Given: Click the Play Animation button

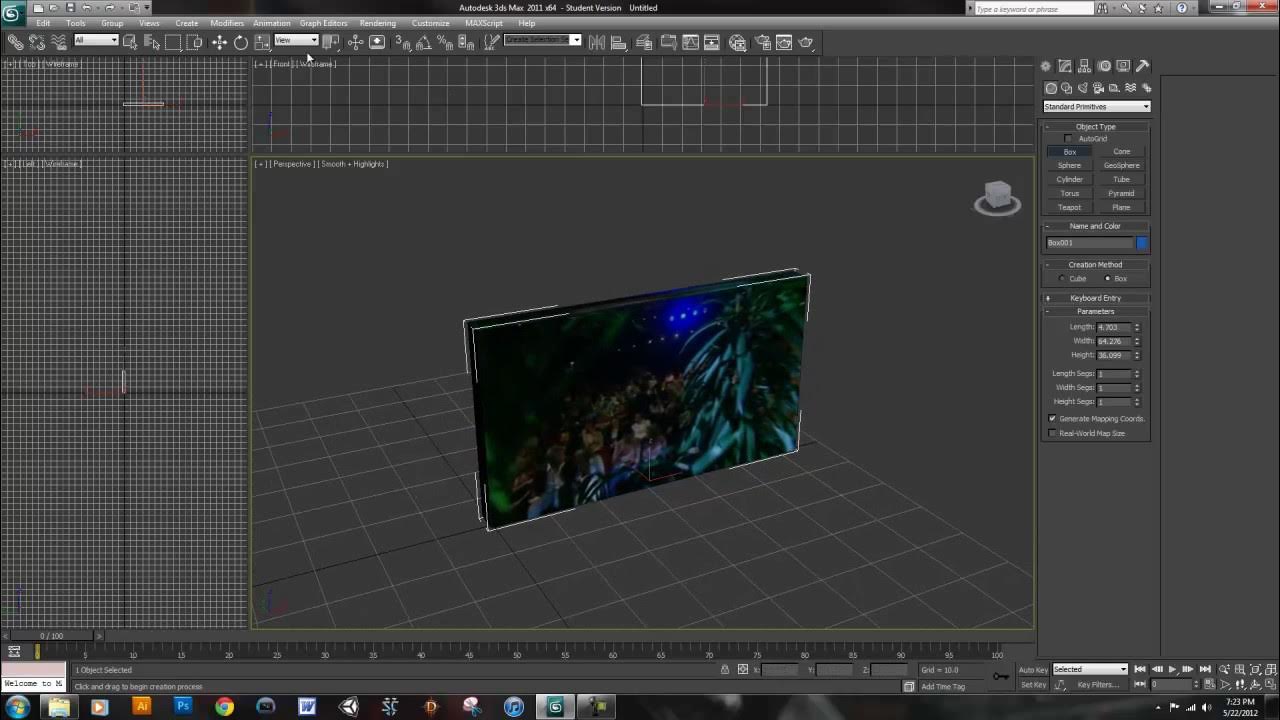Looking at the screenshot, I should (1172, 669).
